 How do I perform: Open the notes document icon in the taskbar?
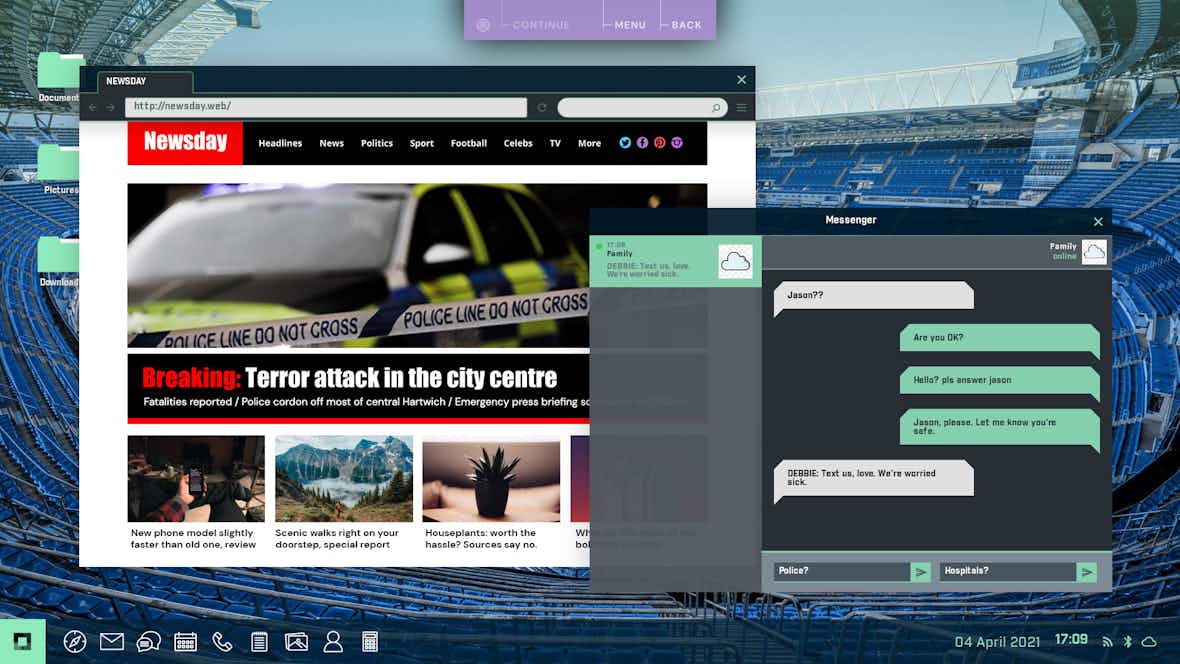(x=259, y=641)
